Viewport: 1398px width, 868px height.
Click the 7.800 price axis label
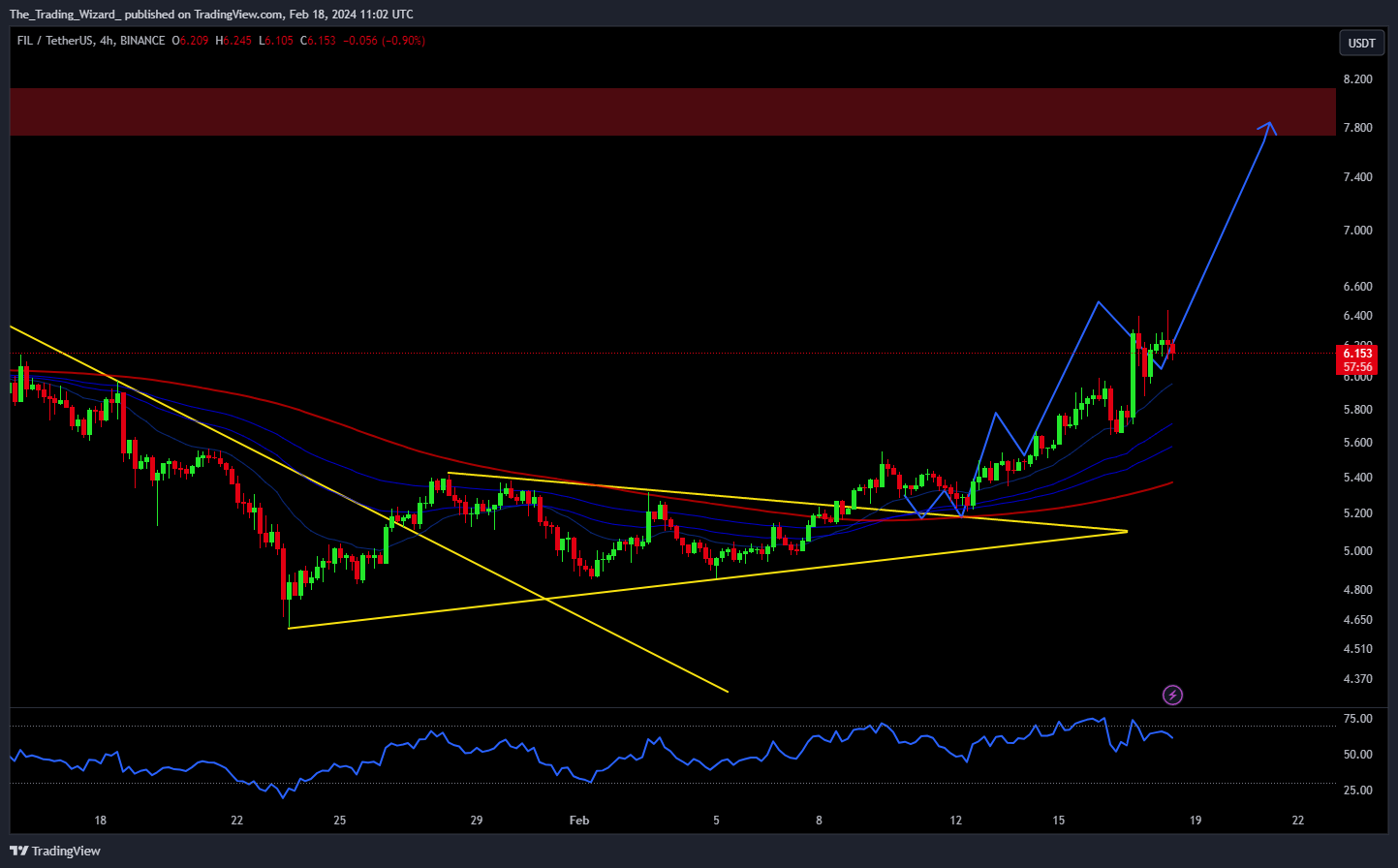(x=1357, y=128)
